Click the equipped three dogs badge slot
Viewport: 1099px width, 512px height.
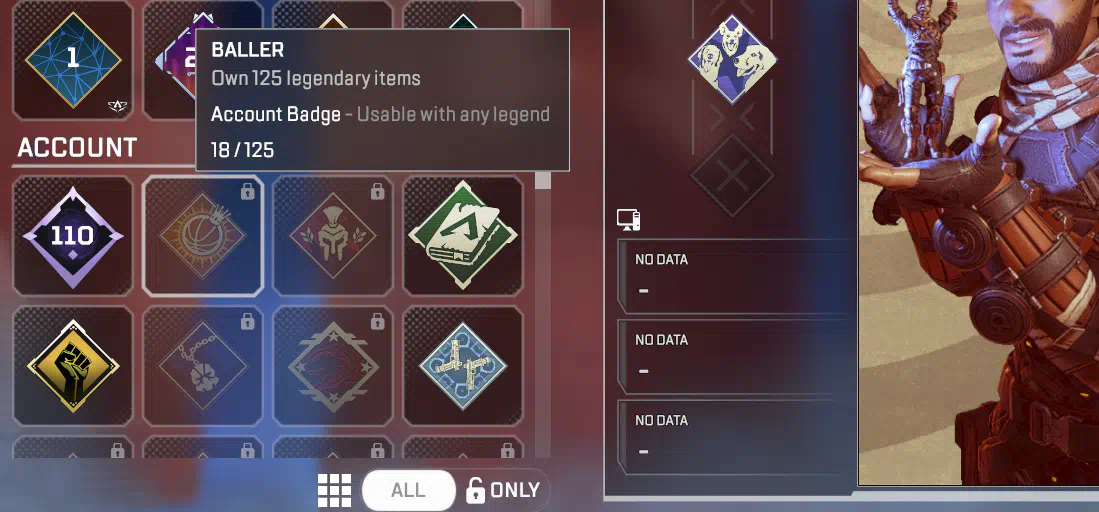(732, 59)
